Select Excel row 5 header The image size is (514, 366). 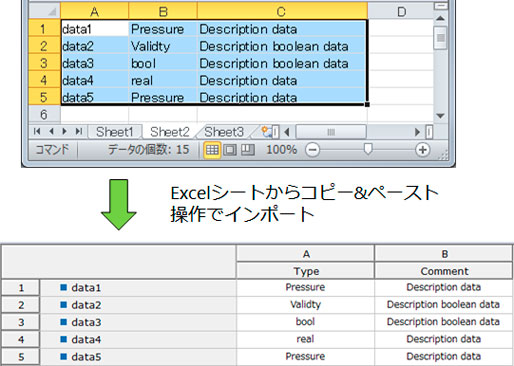(45, 97)
